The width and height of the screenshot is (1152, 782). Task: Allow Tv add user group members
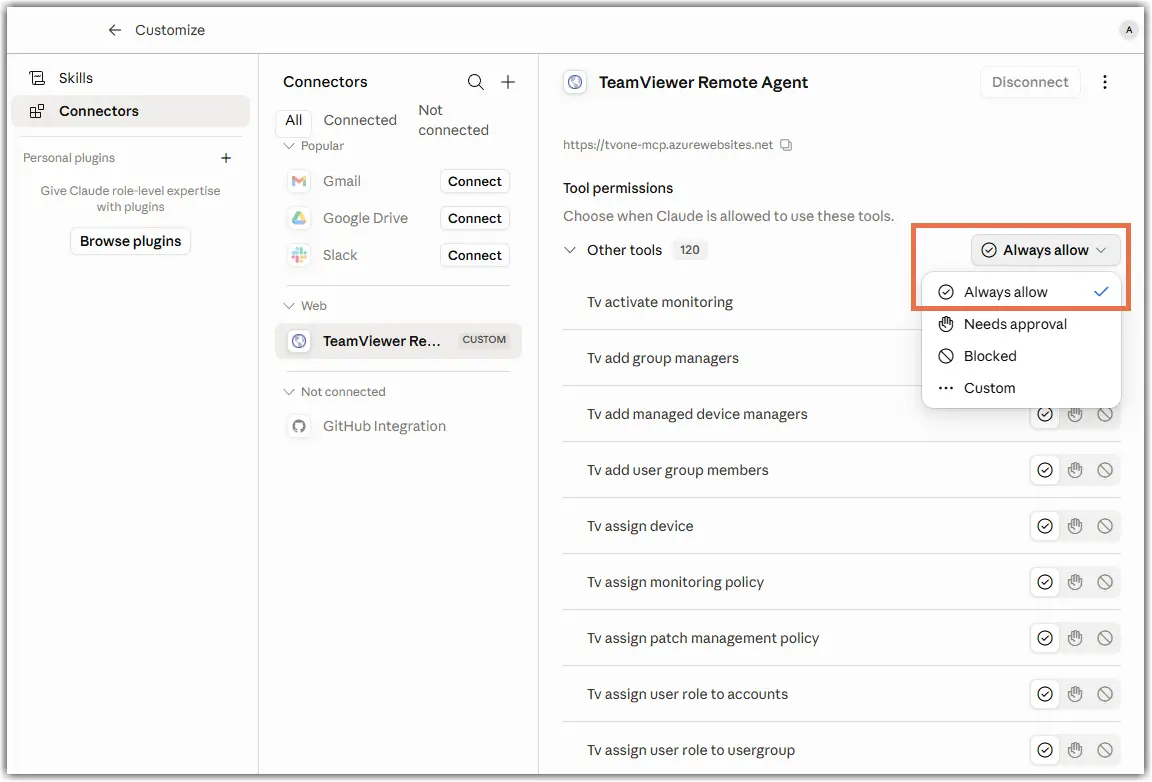(x=1045, y=470)
